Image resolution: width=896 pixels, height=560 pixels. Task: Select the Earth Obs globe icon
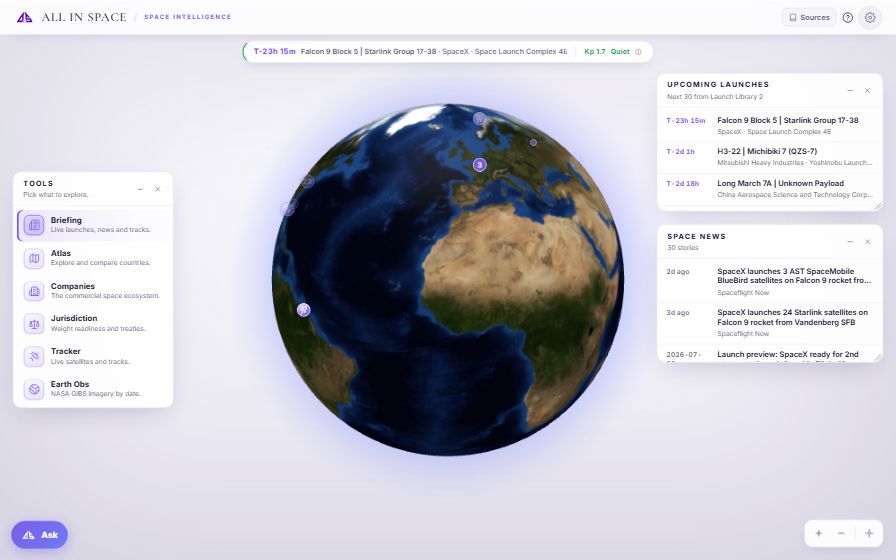pyautogui.click(x=34, y=389)
